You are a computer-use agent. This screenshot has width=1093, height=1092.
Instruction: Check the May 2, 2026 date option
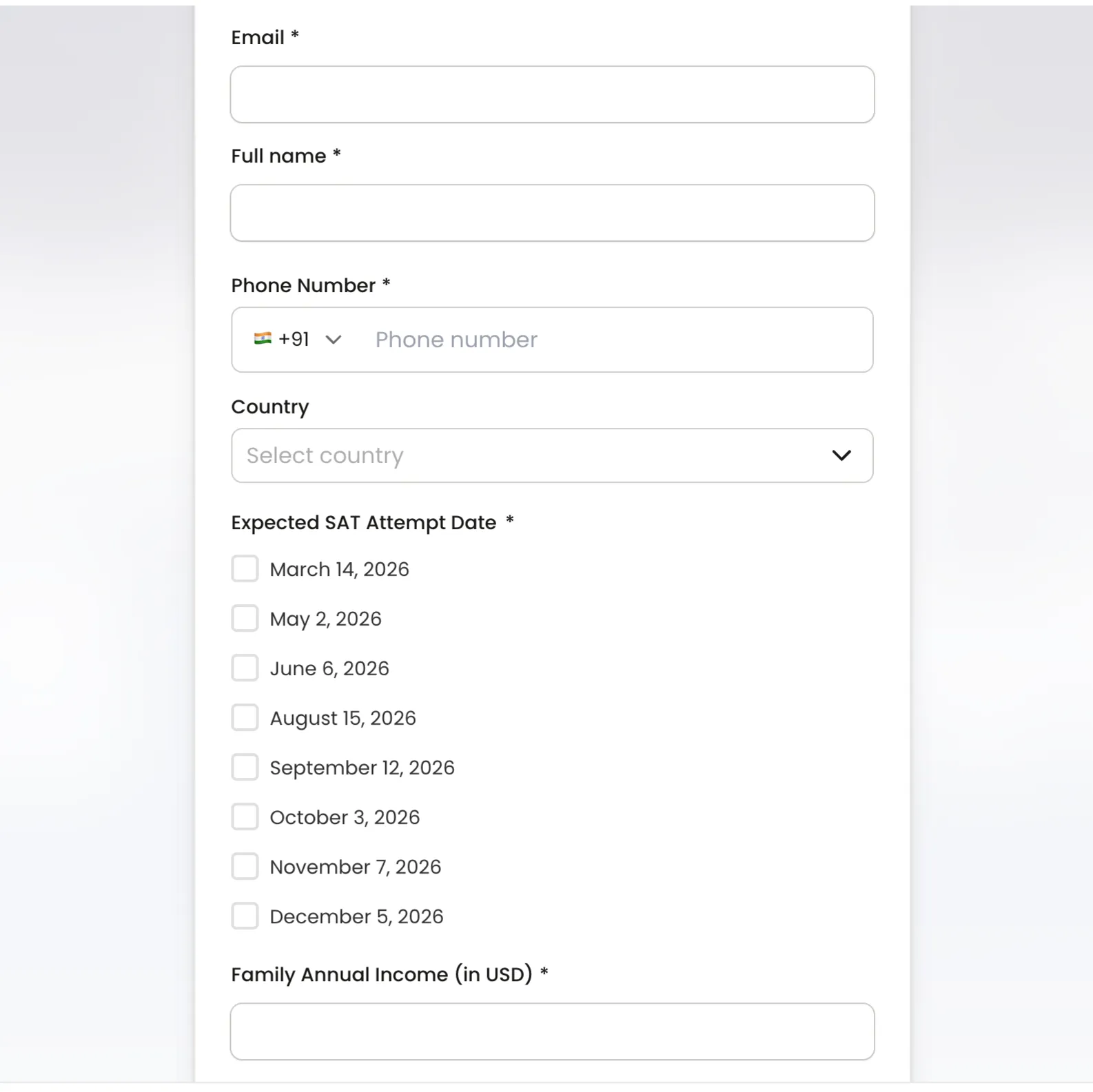pyautogui.click(x=245, y=618)
